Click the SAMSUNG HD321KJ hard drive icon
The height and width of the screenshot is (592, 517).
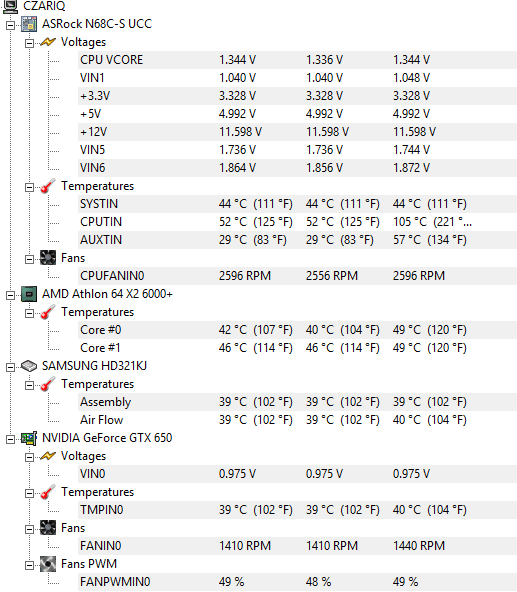point(29,366)
